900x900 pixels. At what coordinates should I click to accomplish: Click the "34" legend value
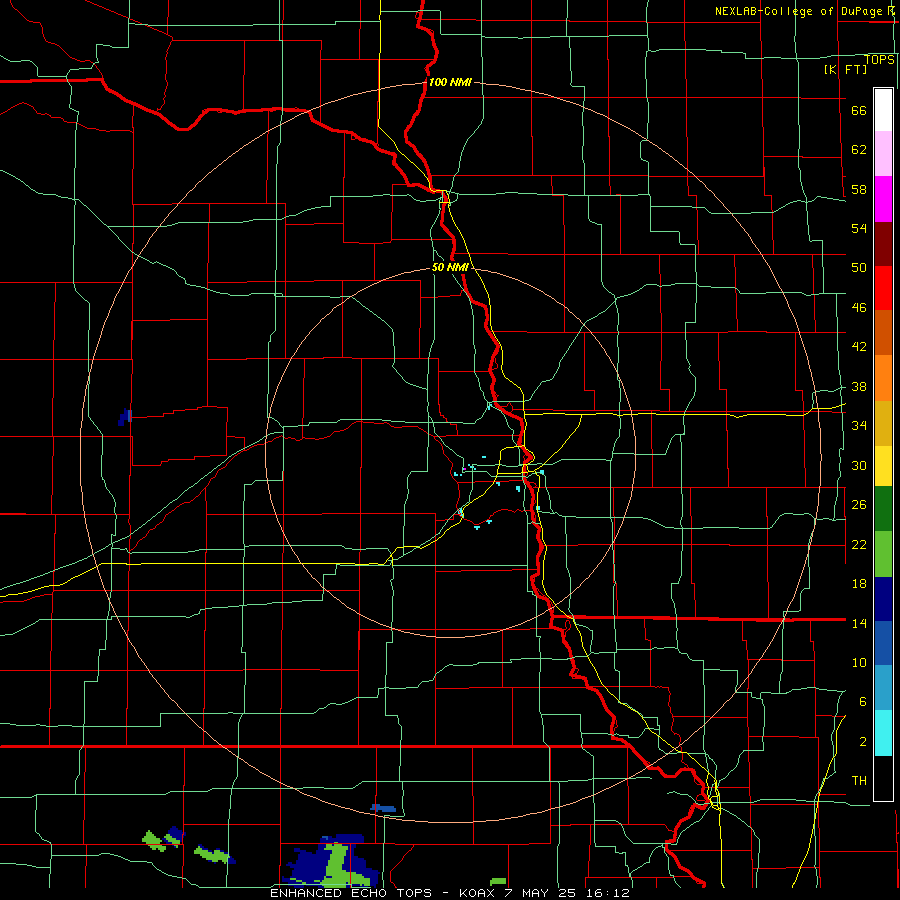(x=859, y=425)
